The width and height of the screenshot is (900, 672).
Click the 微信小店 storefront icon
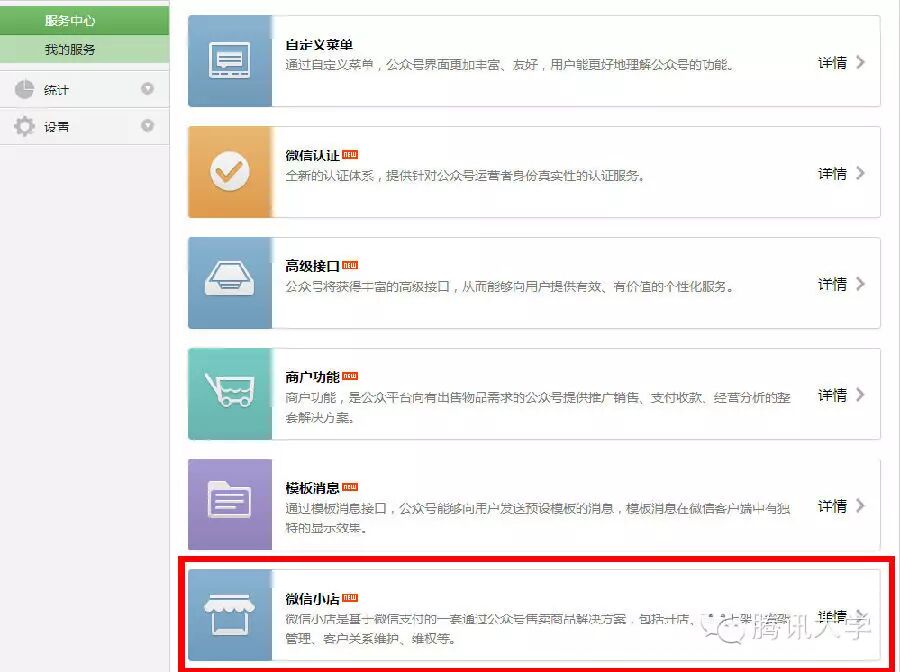(230, 615)
